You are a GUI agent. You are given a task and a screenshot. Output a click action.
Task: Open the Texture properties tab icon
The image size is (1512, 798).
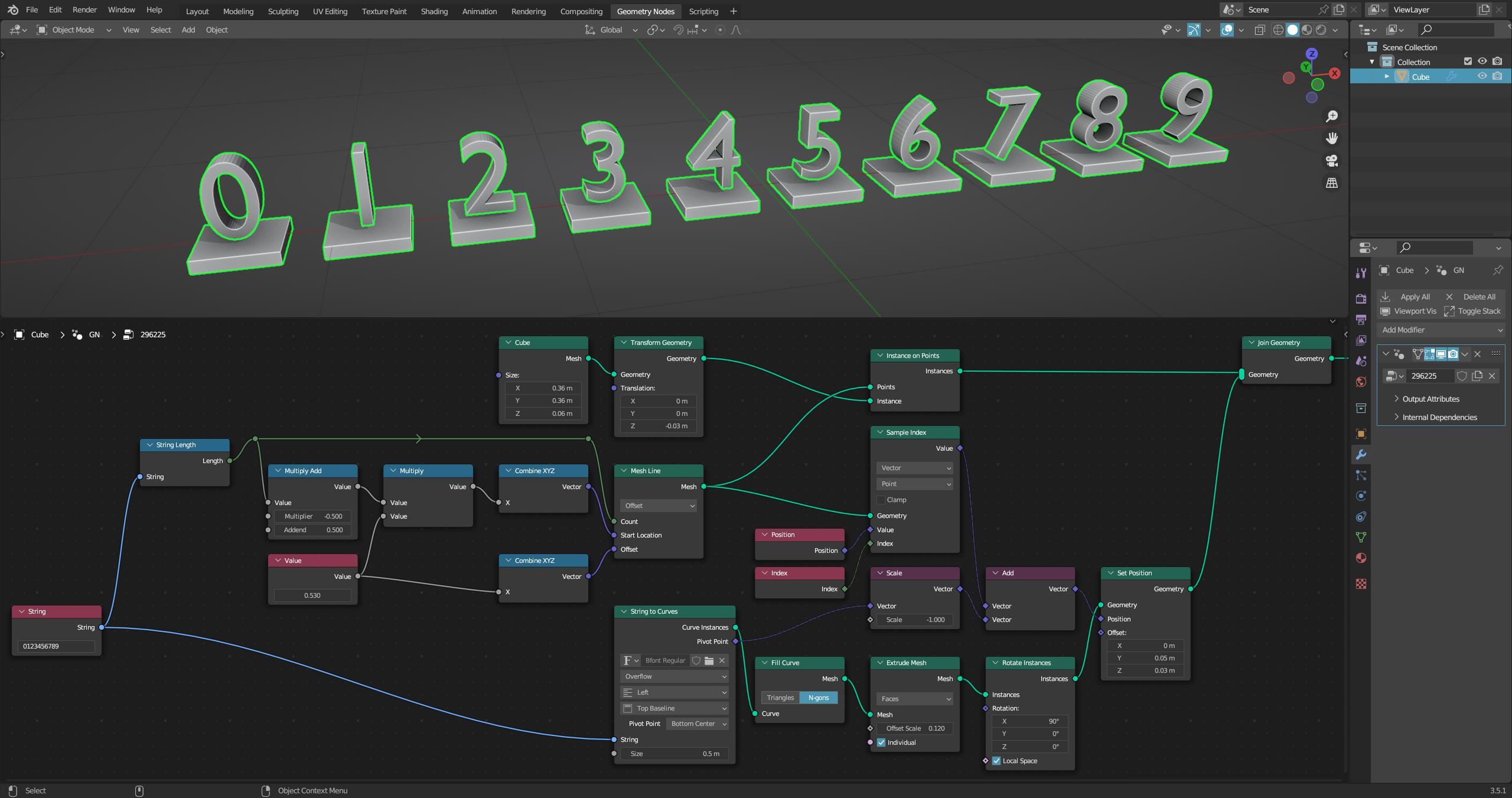coord(1361,584)
